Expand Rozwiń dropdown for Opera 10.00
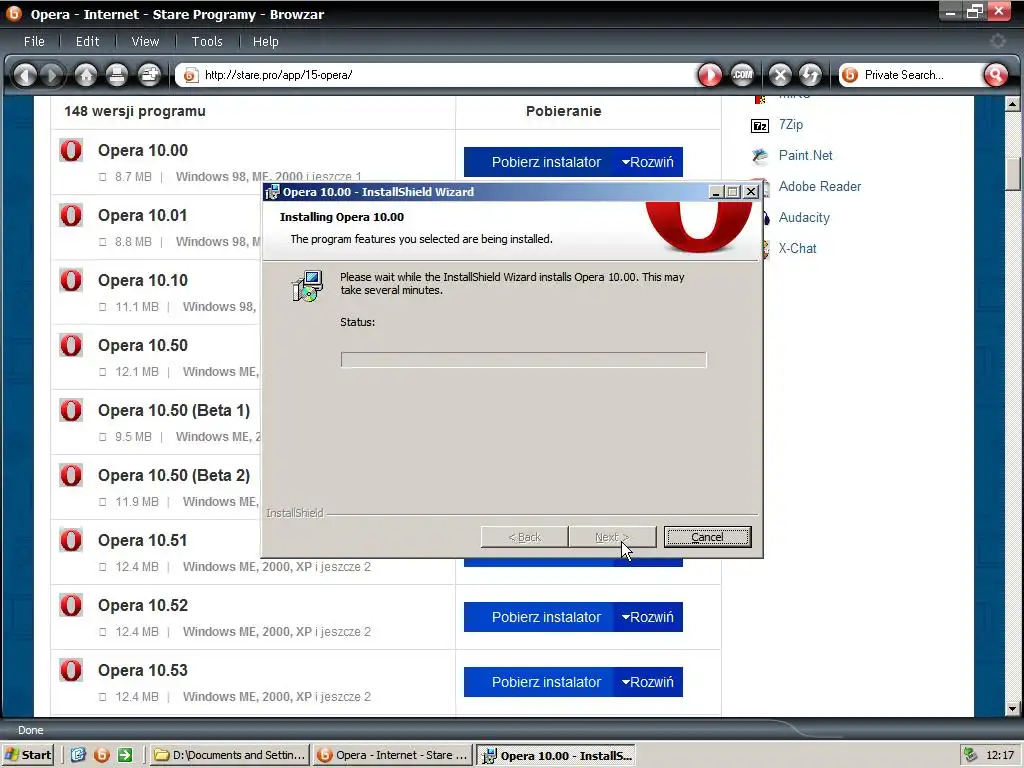The image size is (1024, 768). point(648,162)
